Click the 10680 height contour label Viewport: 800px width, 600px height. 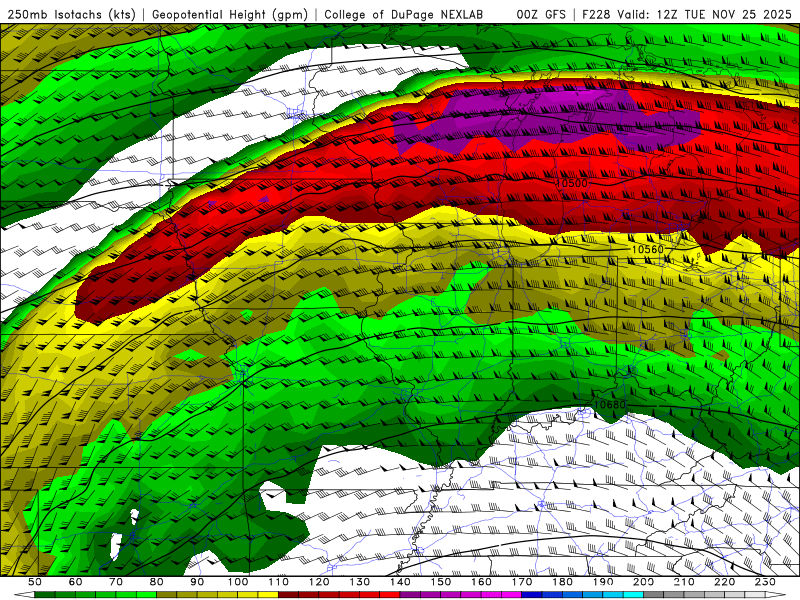pyautogui.click(x=610, y=405)
